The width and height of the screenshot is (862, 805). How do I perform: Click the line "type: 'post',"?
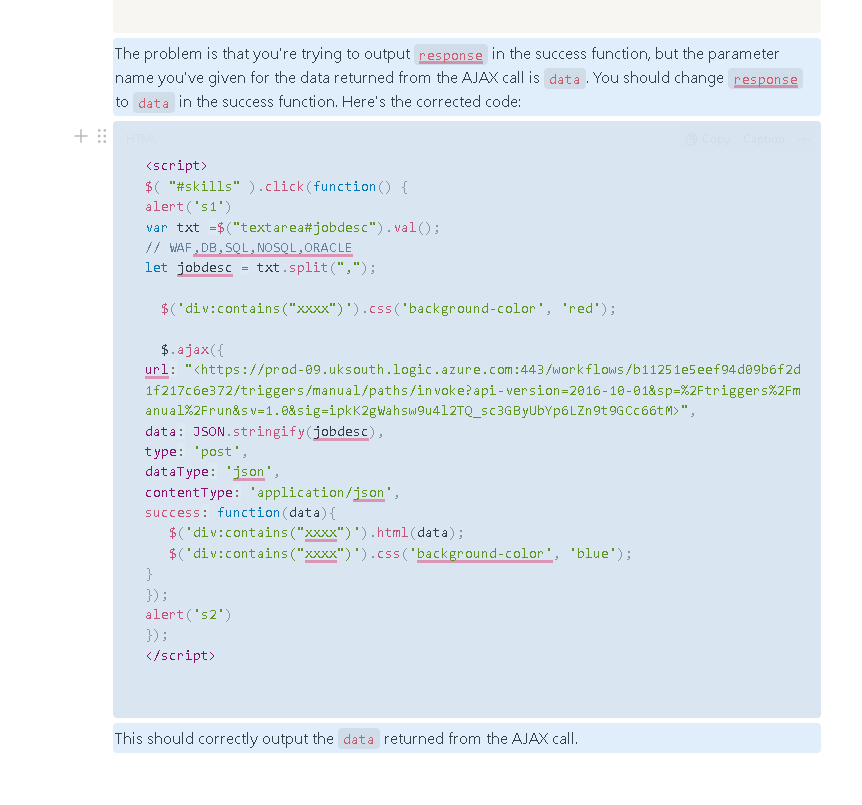(196, 451)
